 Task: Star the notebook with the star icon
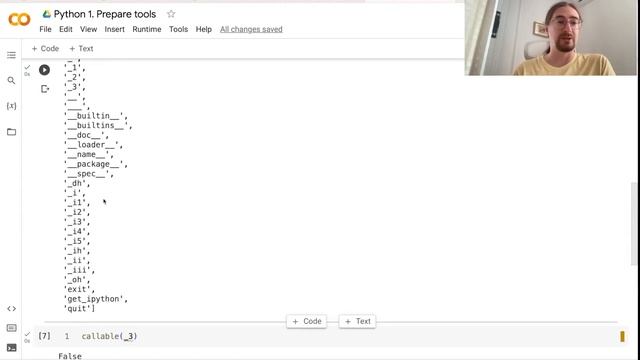(171, 14)
